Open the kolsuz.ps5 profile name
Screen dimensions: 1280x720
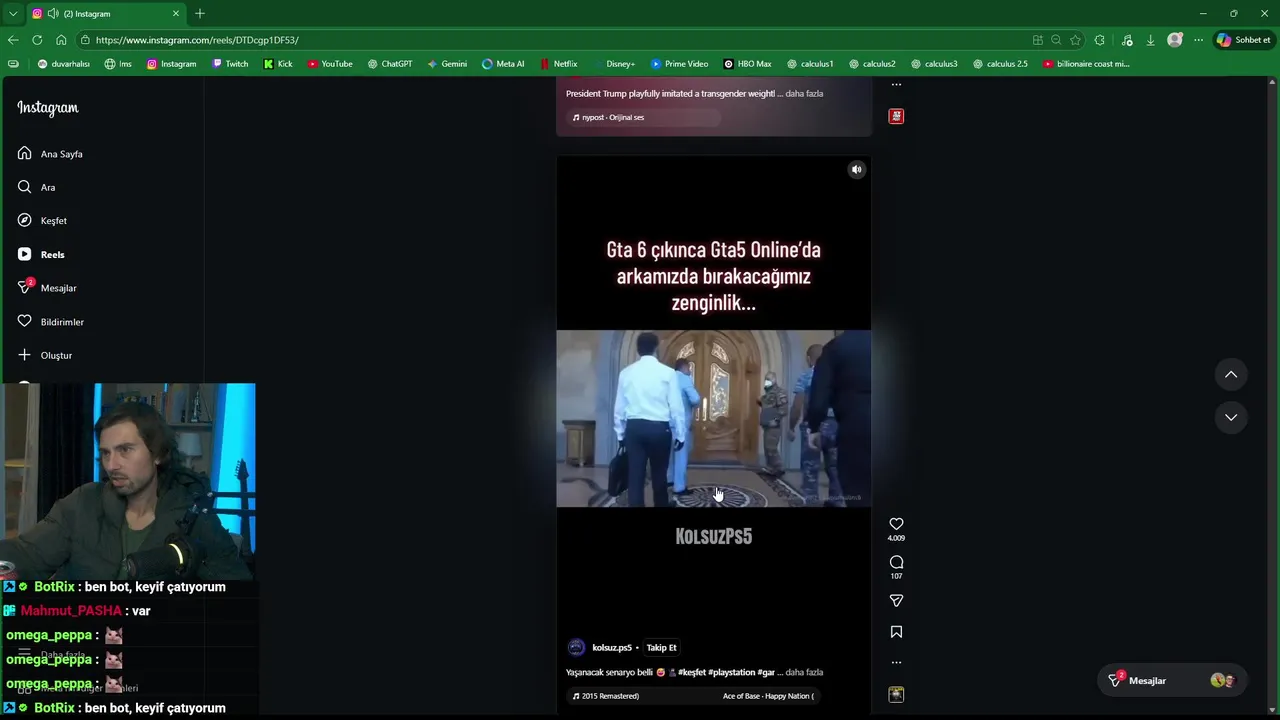point(612,648)
